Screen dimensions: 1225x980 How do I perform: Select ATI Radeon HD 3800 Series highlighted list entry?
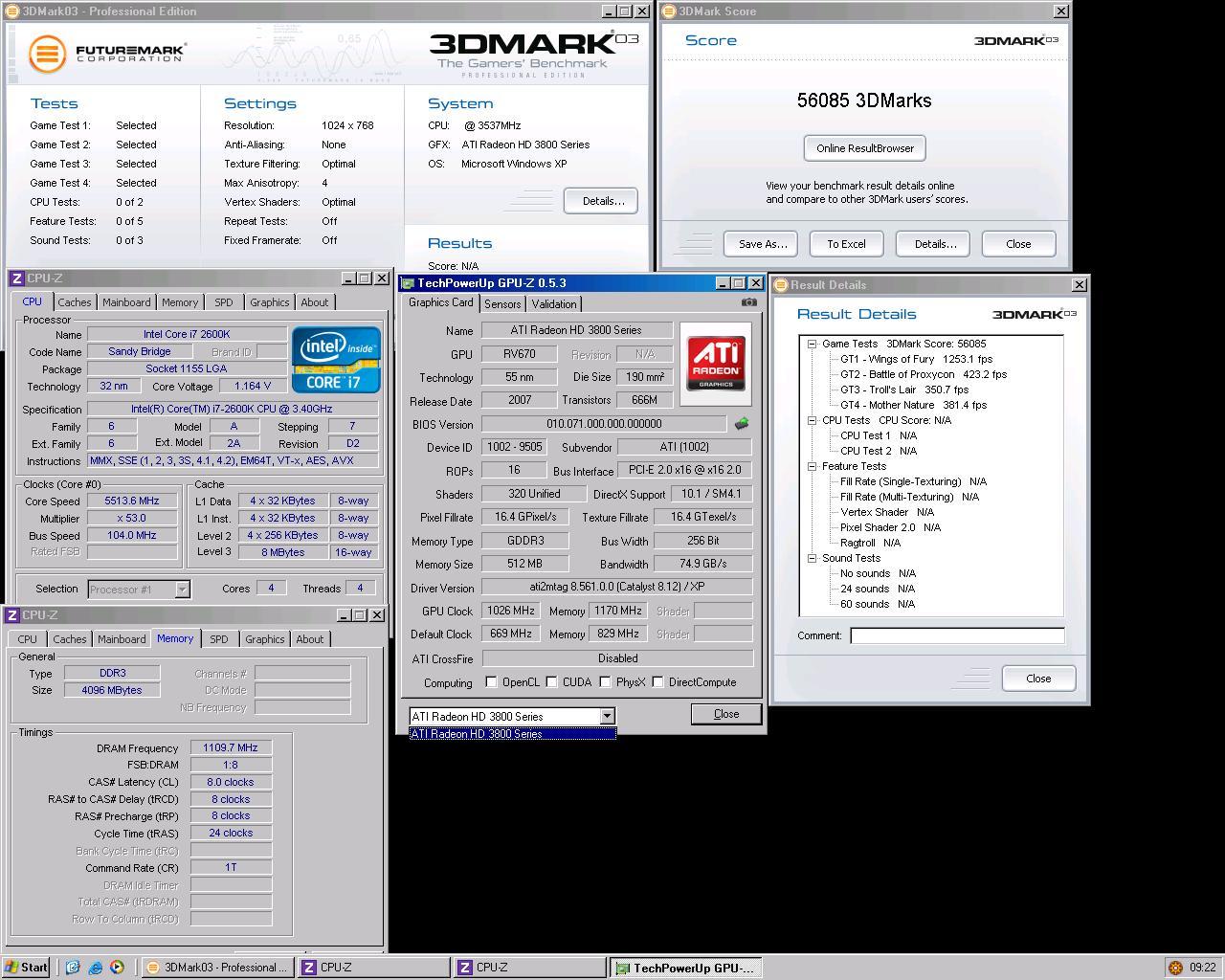513,734
